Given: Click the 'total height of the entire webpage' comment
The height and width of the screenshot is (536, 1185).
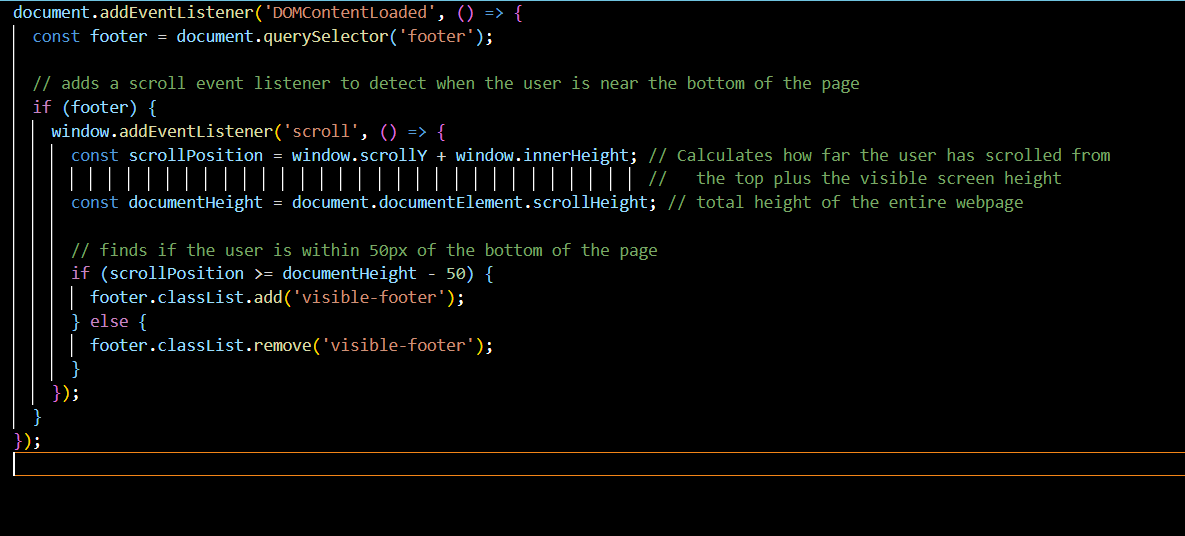Looking at the screenshot, I should pos(859,203).
